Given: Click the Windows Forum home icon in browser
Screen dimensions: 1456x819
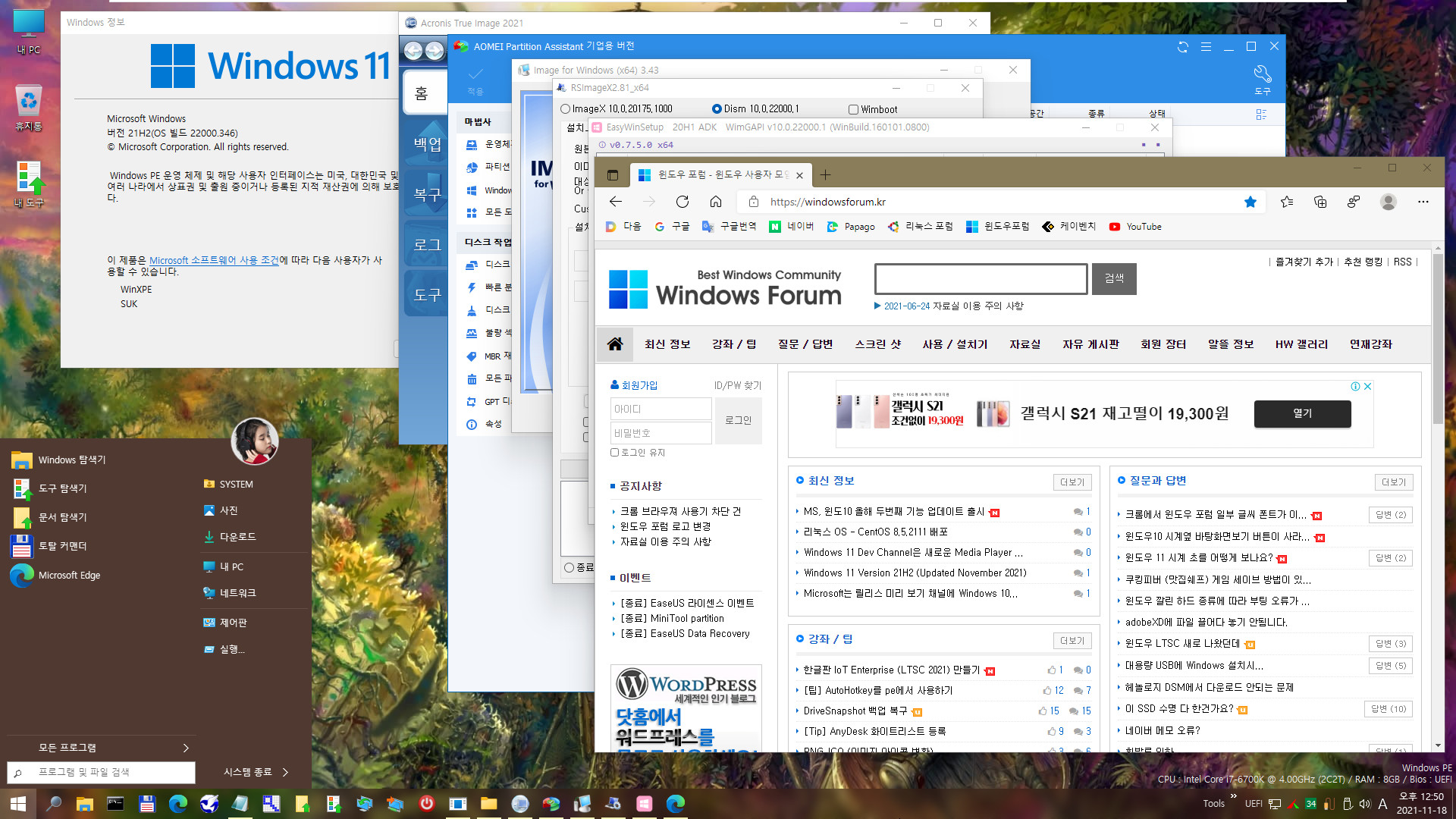Looking at the screenshot, I should [614, 344].
